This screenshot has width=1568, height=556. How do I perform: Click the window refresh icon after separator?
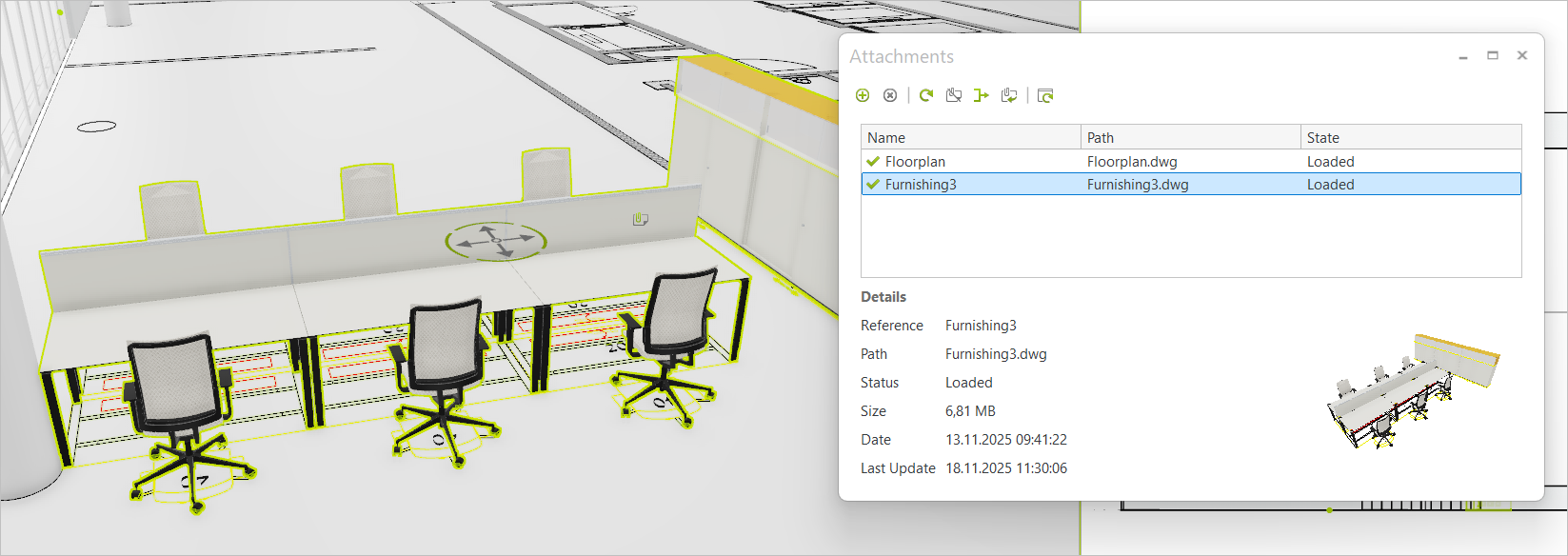click(x=1045, y=95)
